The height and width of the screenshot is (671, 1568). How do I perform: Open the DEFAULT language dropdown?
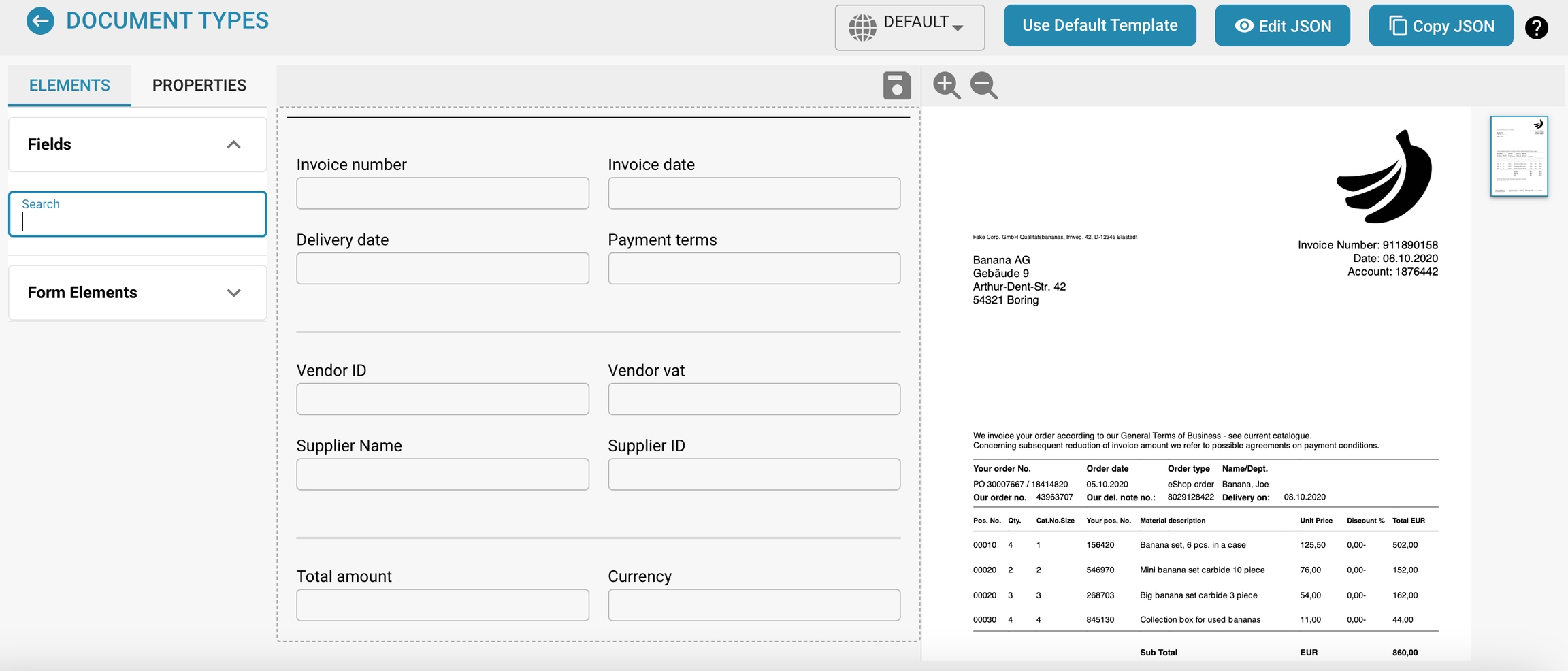pos(923,26)
